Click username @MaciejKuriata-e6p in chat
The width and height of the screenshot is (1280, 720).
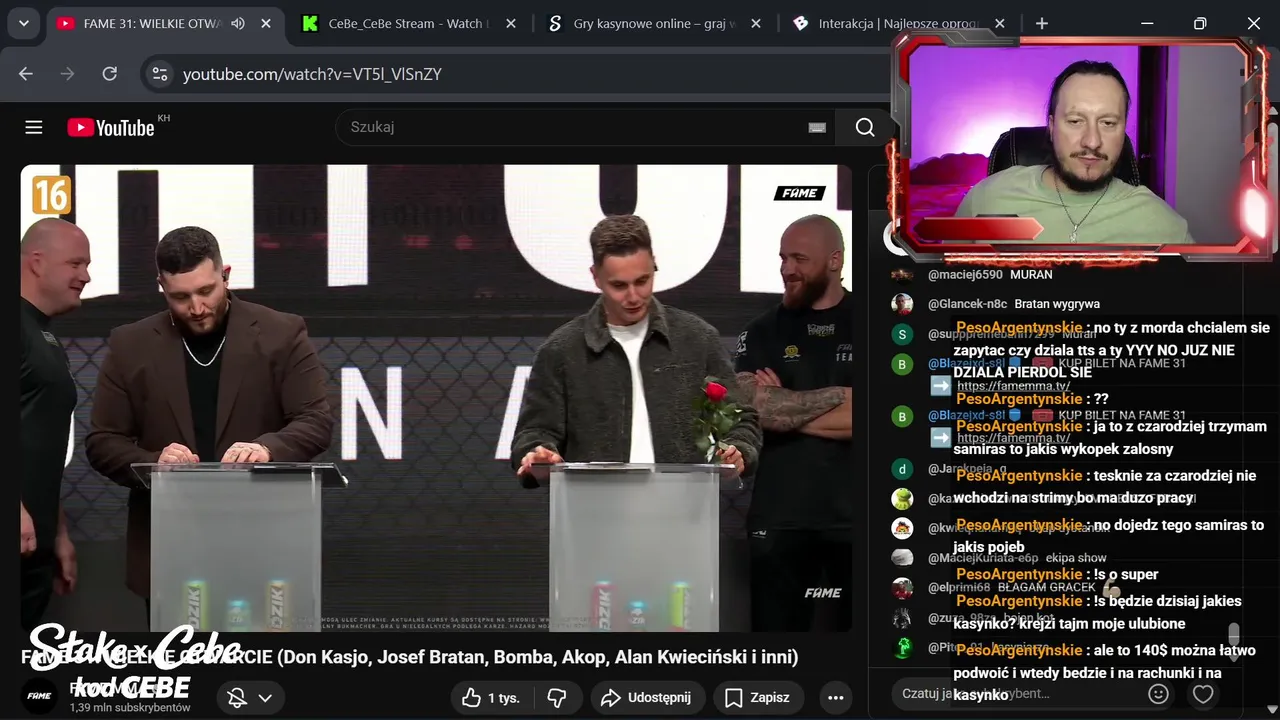coord(983,558)
